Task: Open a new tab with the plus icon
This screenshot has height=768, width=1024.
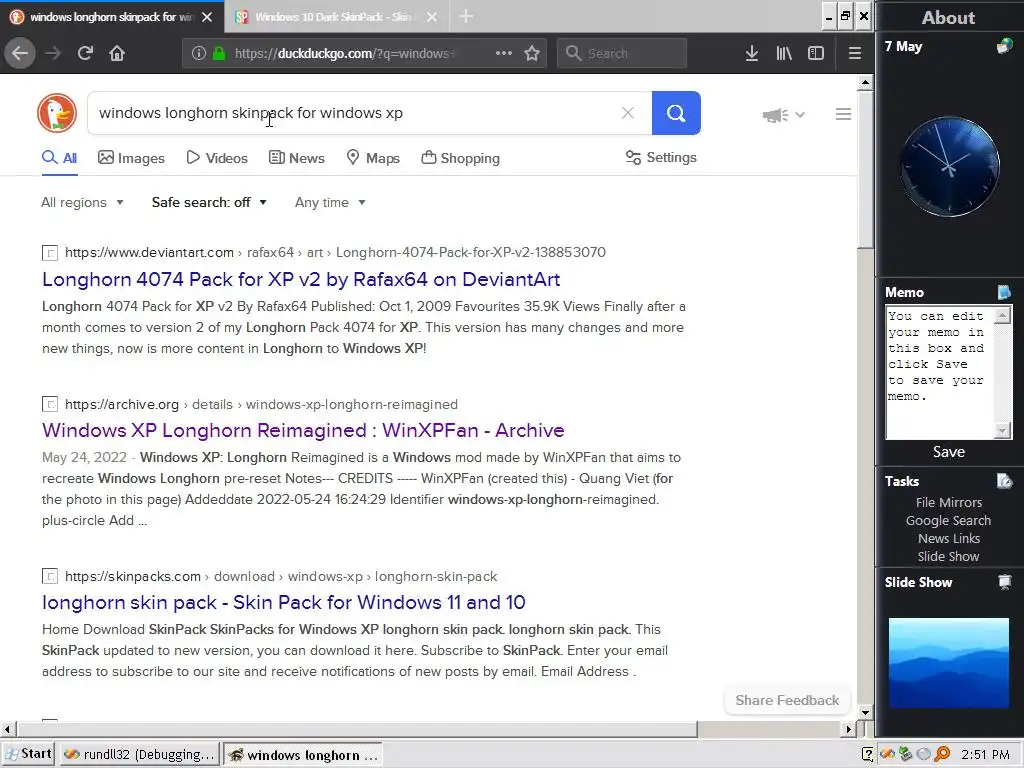Action: click(466, 16)
